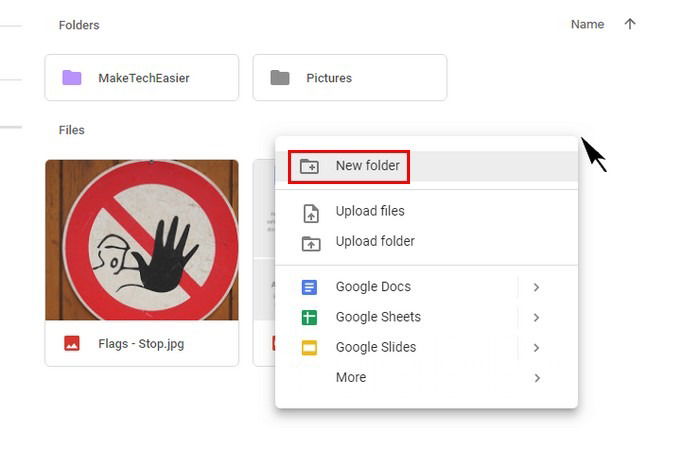Expand the Google Slides submenu arrow
The height and width of the screenshot is (467, 700).
tap(537, 348)
